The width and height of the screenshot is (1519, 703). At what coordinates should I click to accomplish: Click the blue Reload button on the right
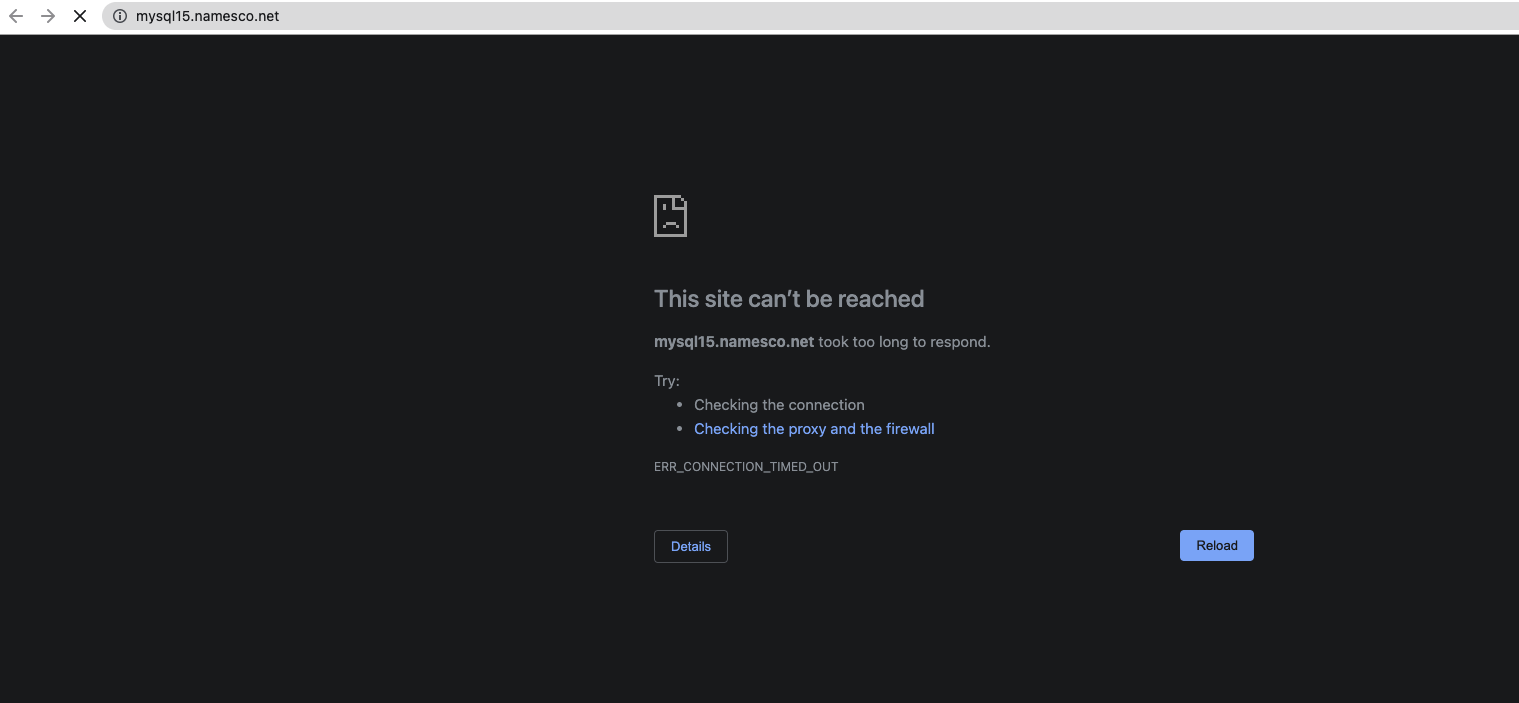(x=1216, y=545)
